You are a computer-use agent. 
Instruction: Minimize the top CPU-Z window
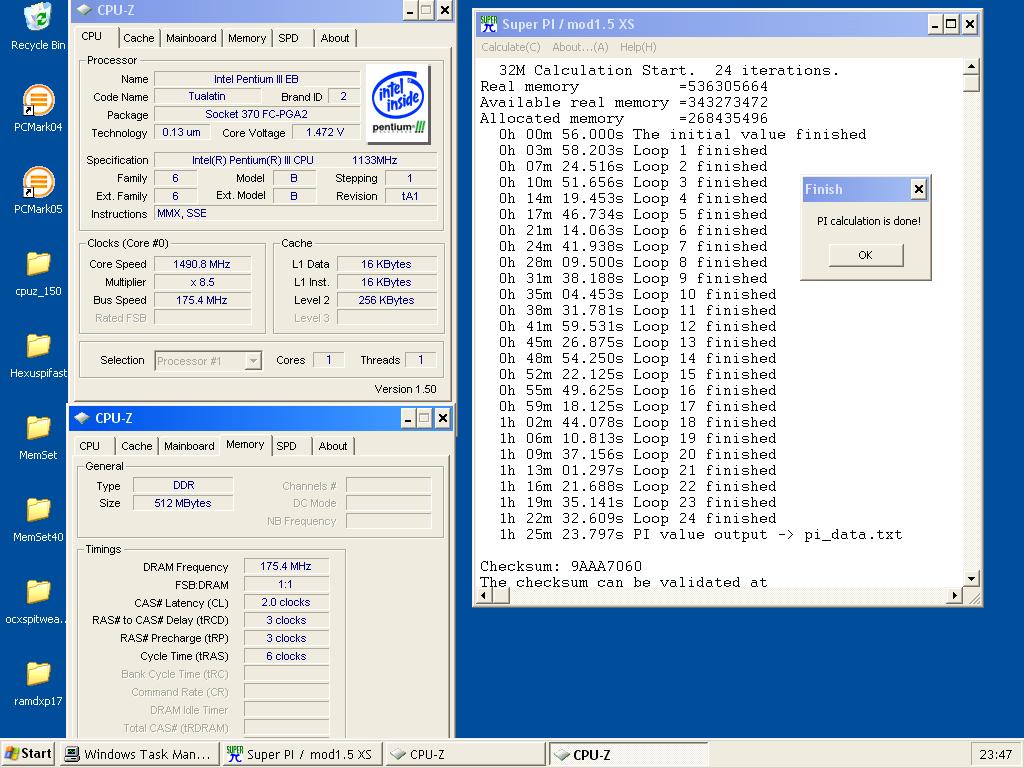[410, 10]
